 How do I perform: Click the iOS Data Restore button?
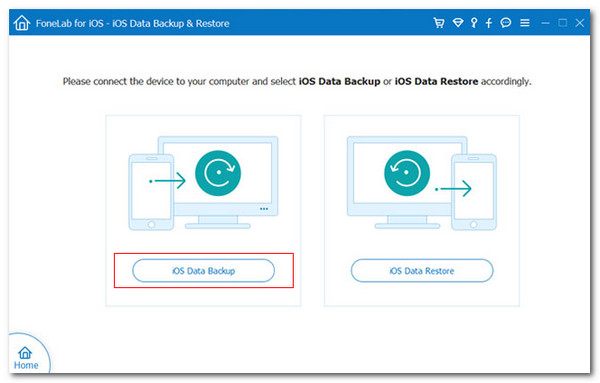[422, 271]
